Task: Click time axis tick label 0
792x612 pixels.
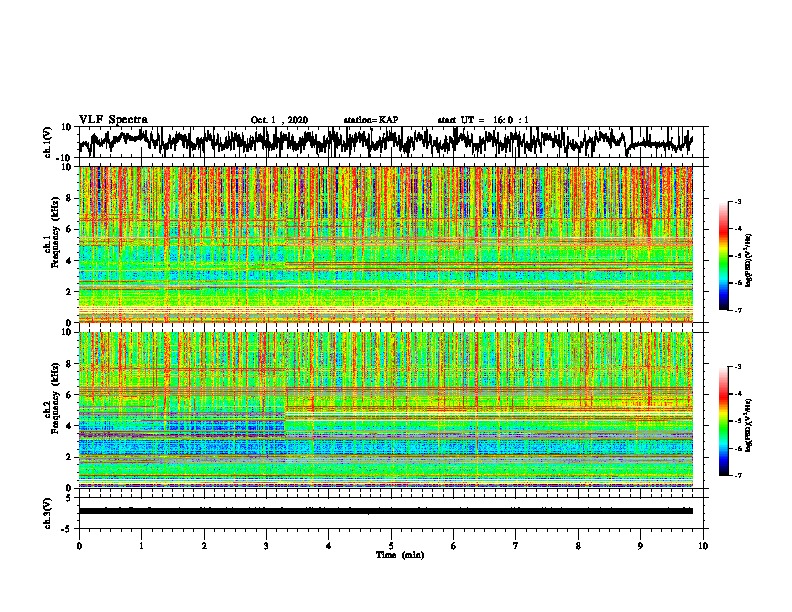Action: [x=79, y=546]
